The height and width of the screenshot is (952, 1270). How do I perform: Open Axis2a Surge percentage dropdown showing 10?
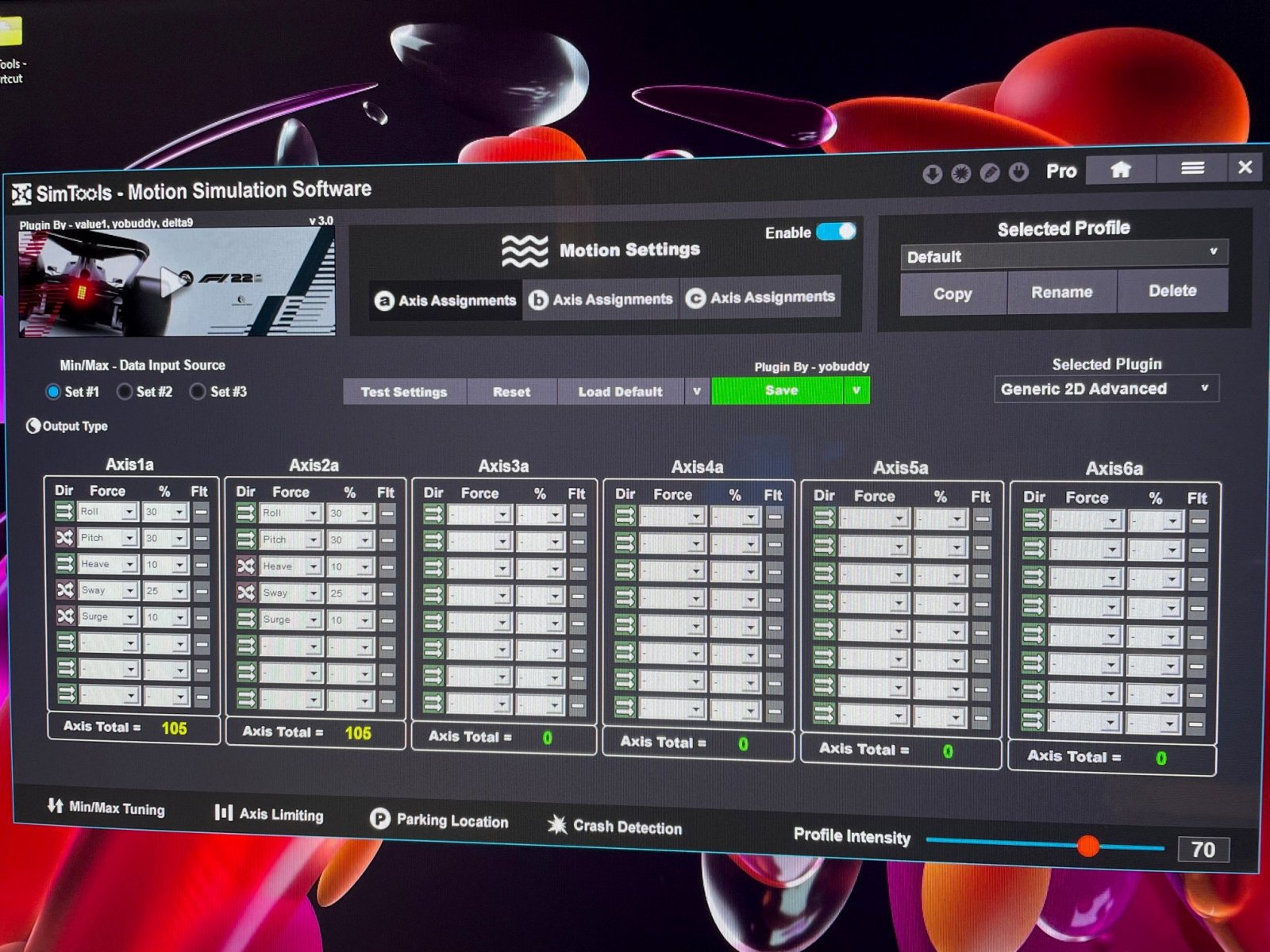pyautogui.click(x=350, y=620)
